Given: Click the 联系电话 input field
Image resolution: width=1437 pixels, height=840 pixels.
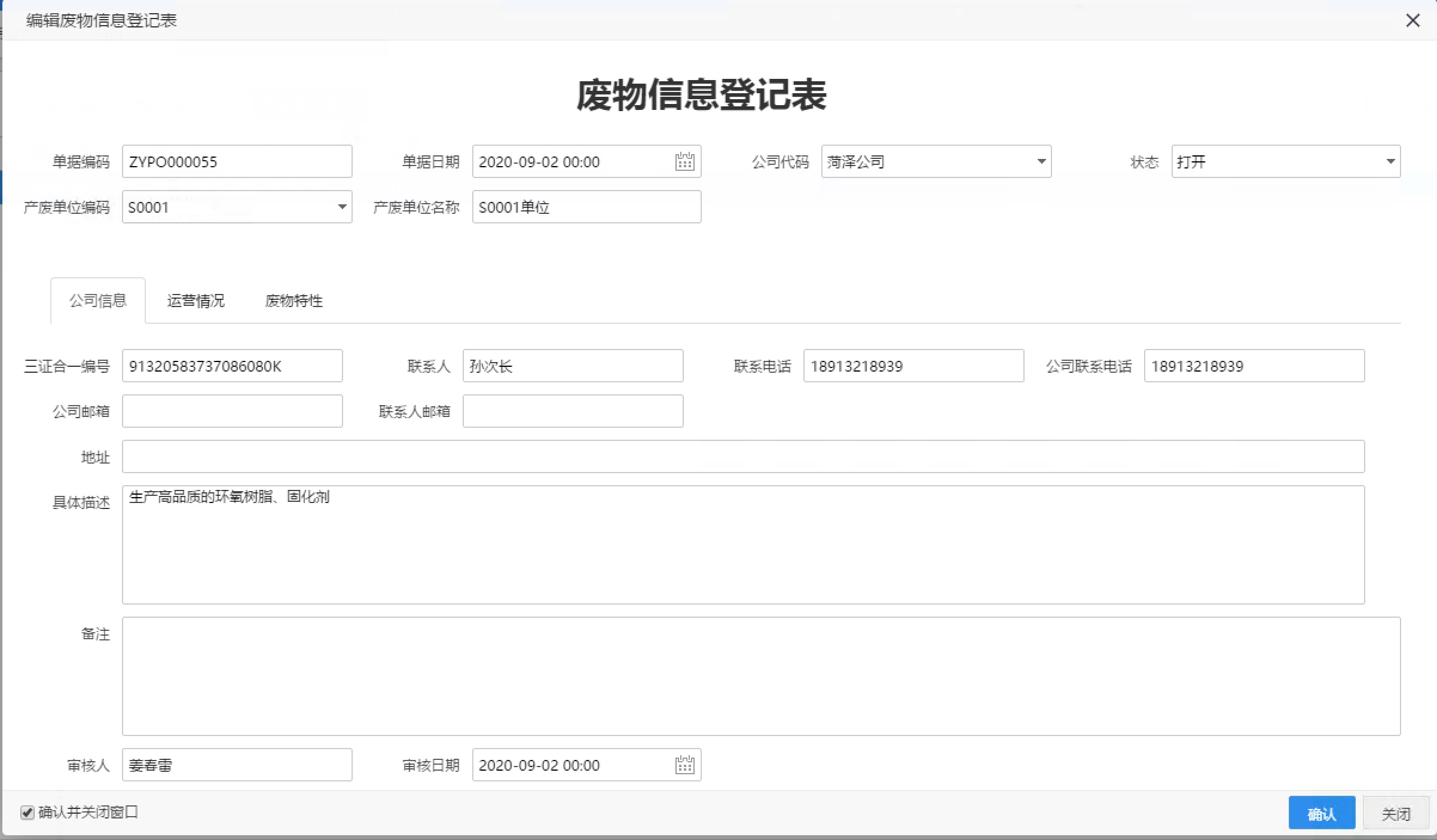Looking at the screenshot, I should click(913, 366).
